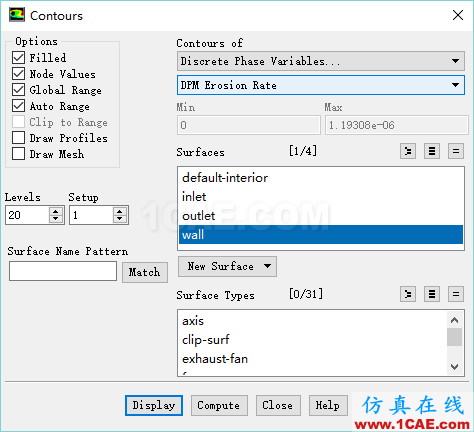Viewport: 474px width, 432px height.
Task: Click the Surface Types toggle-tree-view icon
Action: 408,294
